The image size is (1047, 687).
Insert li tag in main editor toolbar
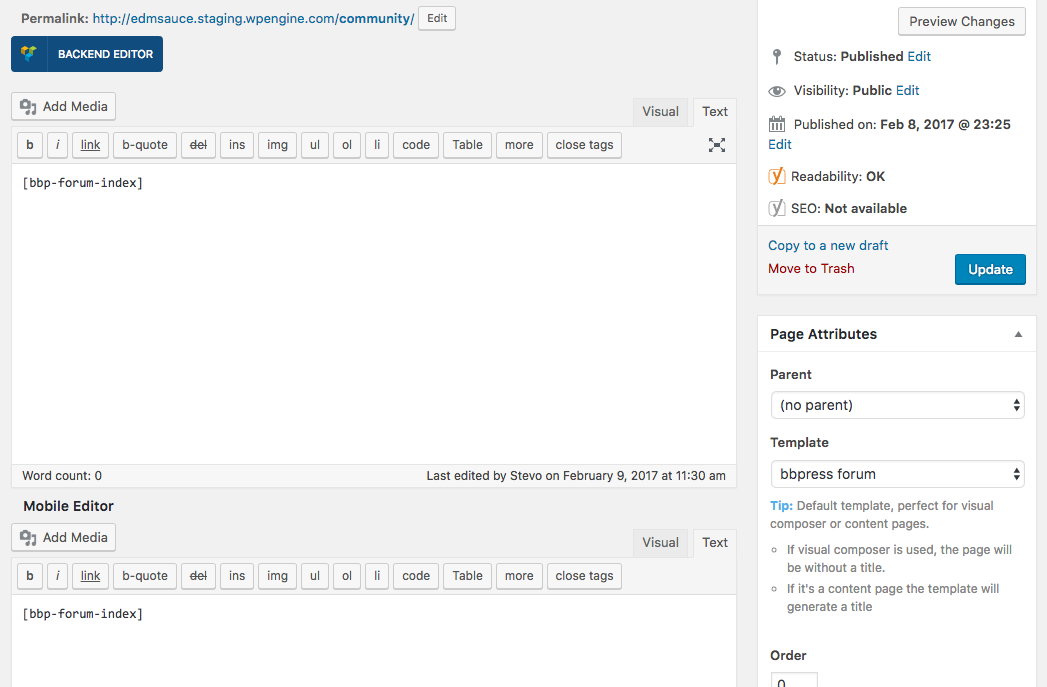point(377,145)
